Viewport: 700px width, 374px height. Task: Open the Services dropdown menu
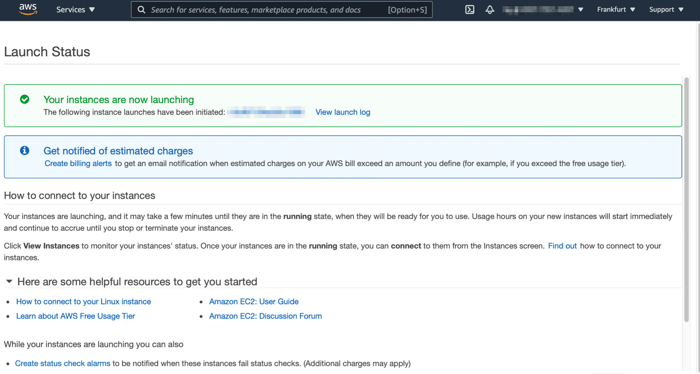75,9
